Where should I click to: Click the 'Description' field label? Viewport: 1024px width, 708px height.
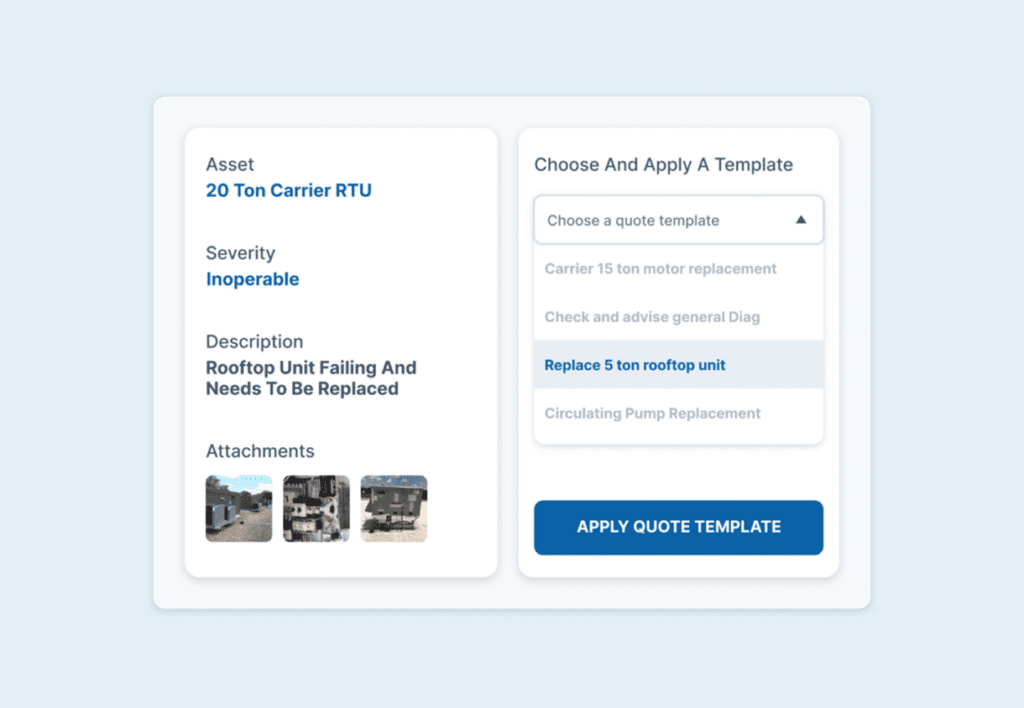click(254, 341)
